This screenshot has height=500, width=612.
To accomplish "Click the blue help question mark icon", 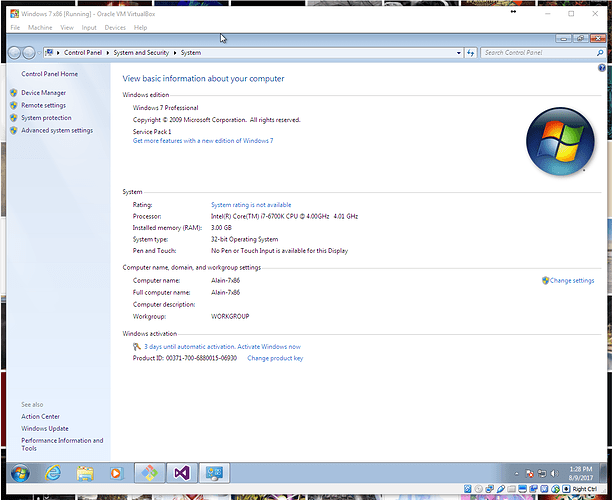I will coord(601,68).
